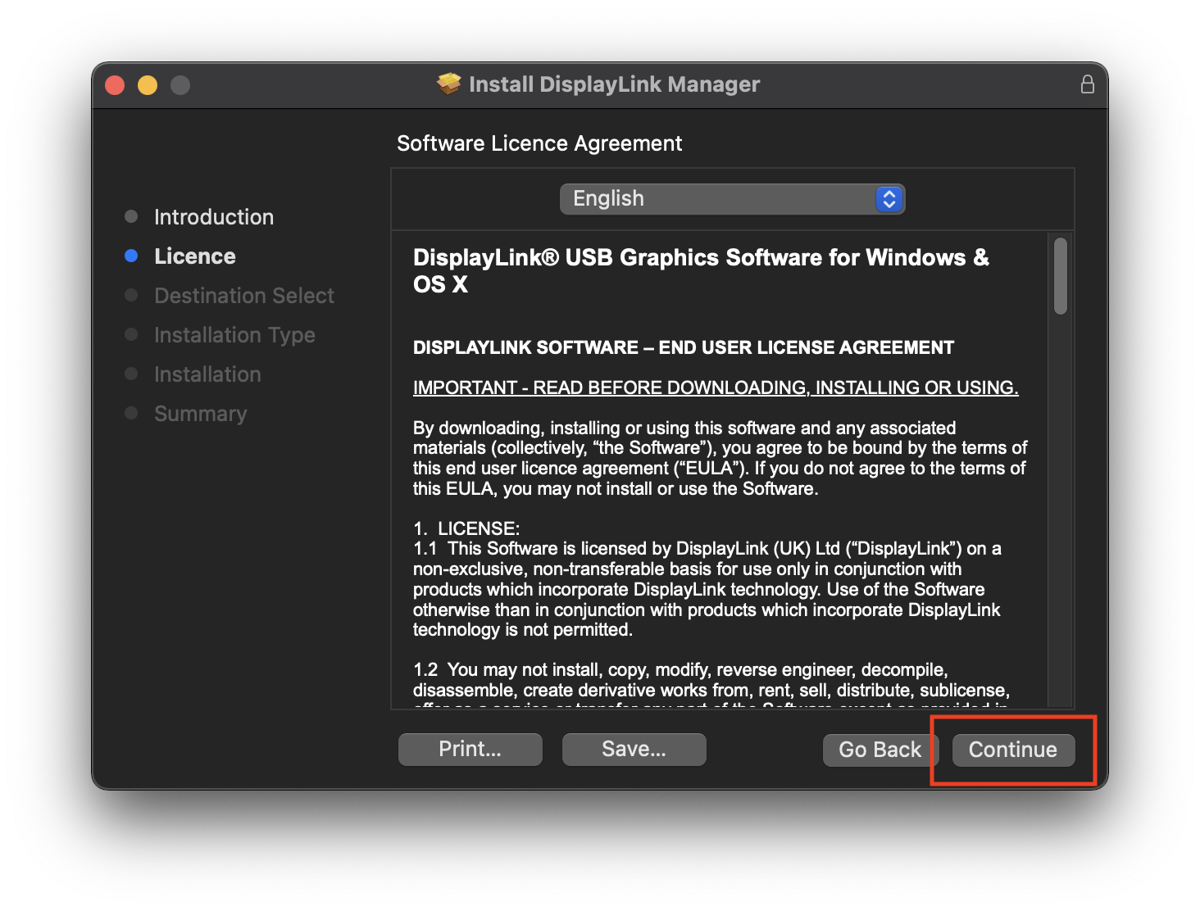
Task: Click the blue up-down arrows on the language selector
Action: coord(888,199)
